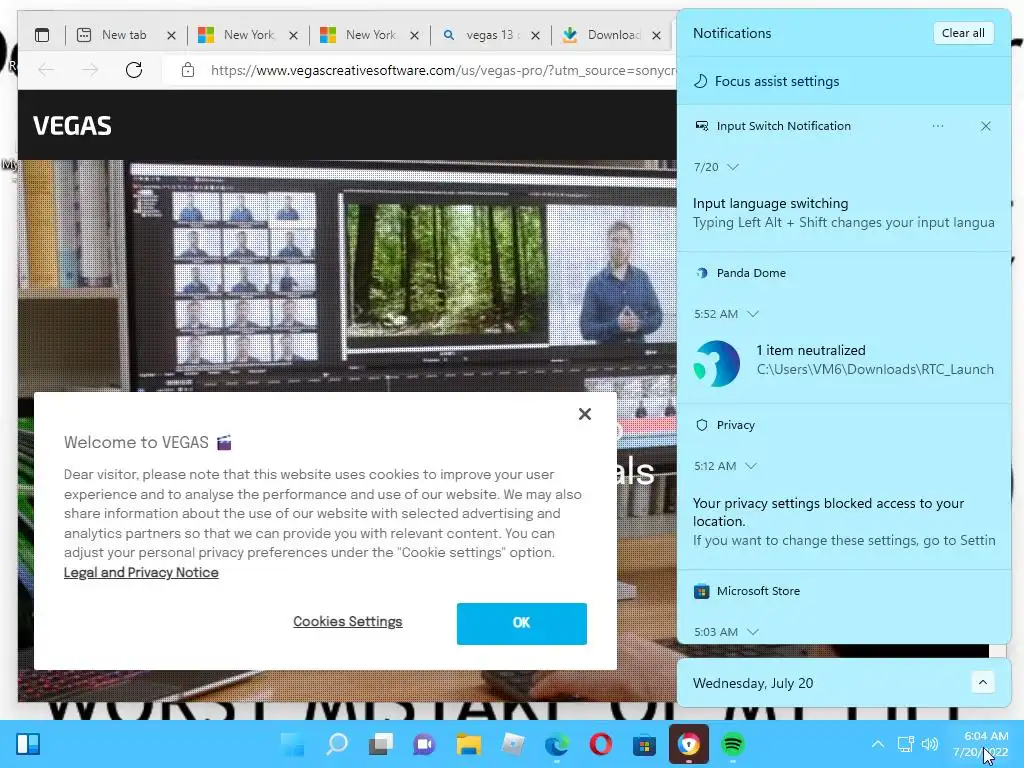
Task: Open Legal and Privacy Notice link
Action: coord(141,573)
